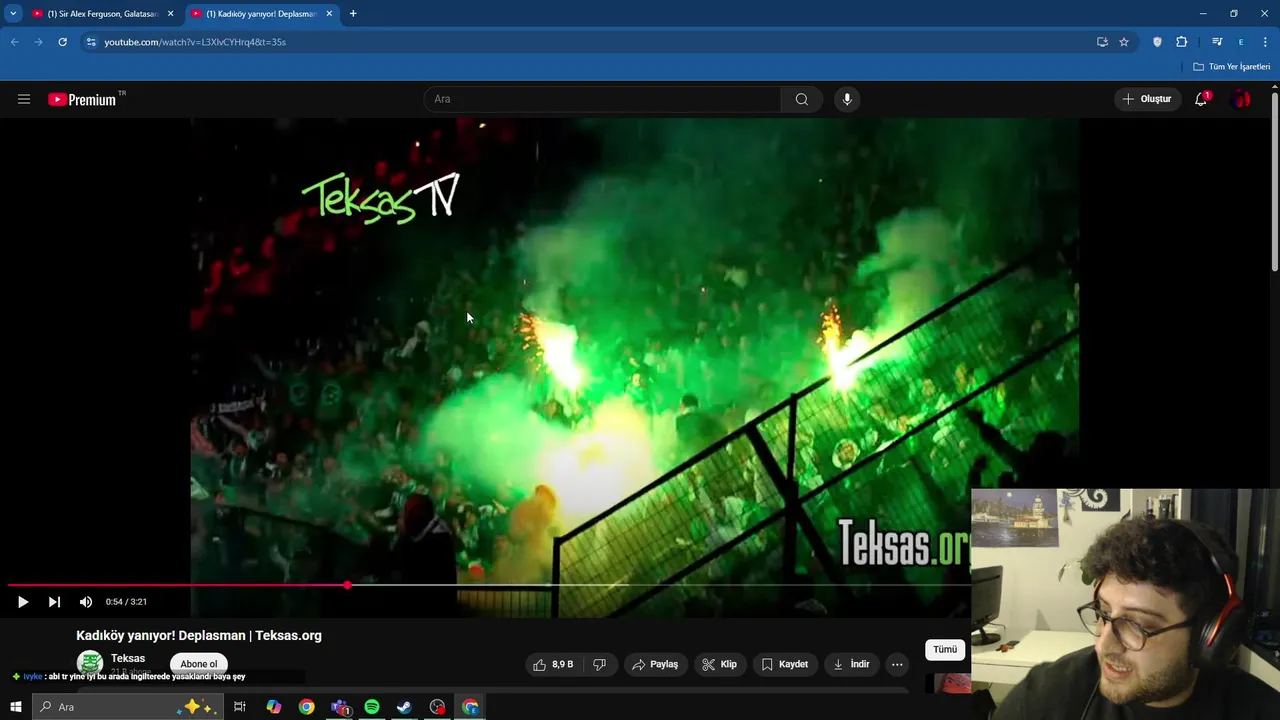Expand the tab search dropdown arrow
The width and height of the screenshot is (1280, 720).
tap(13, 14)
